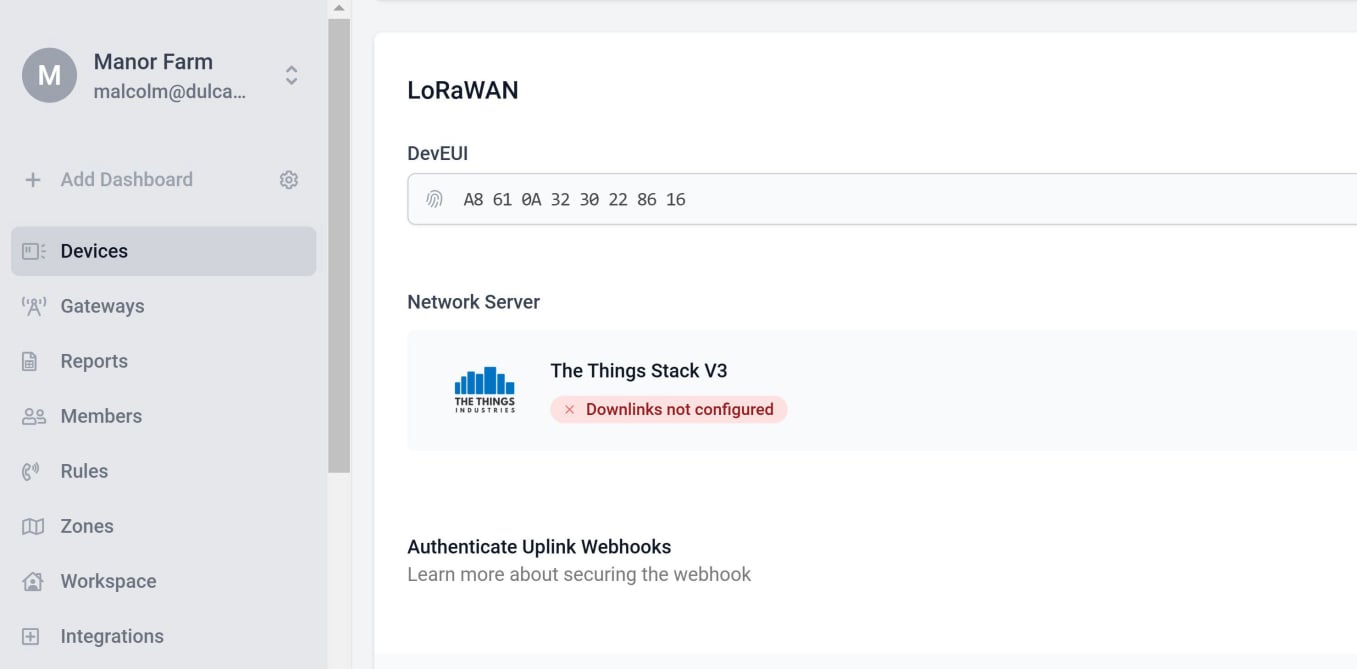
Task: Click the plus icon beside Add Dashboard
Action: coord(33,180)
